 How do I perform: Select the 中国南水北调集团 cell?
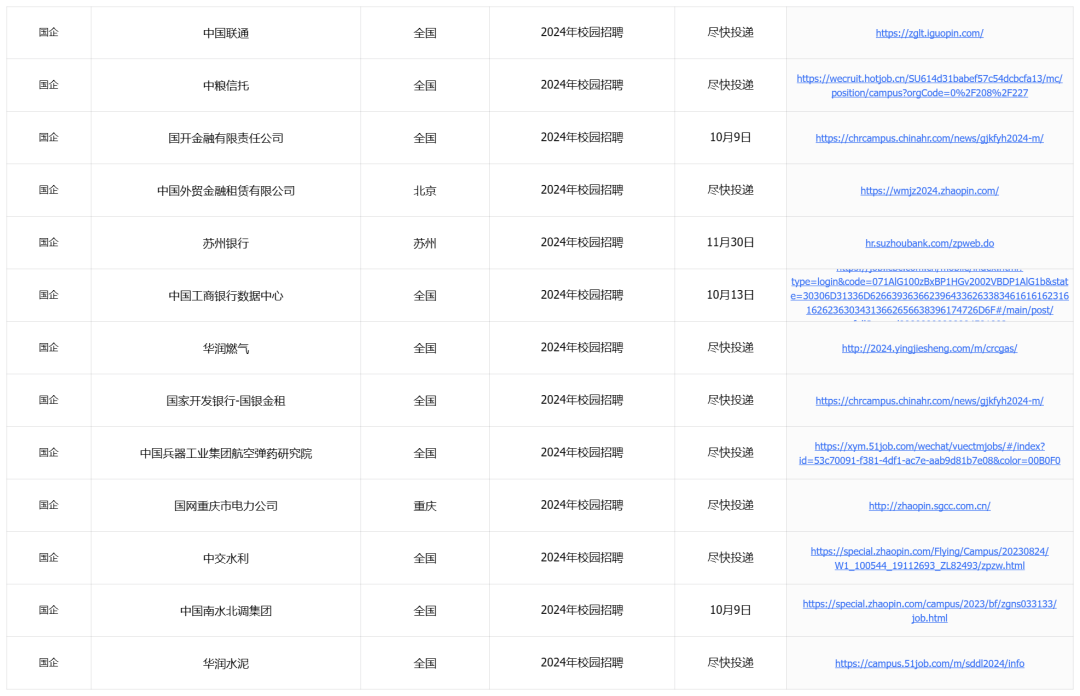pyautogui.click(x=226, y=611)
